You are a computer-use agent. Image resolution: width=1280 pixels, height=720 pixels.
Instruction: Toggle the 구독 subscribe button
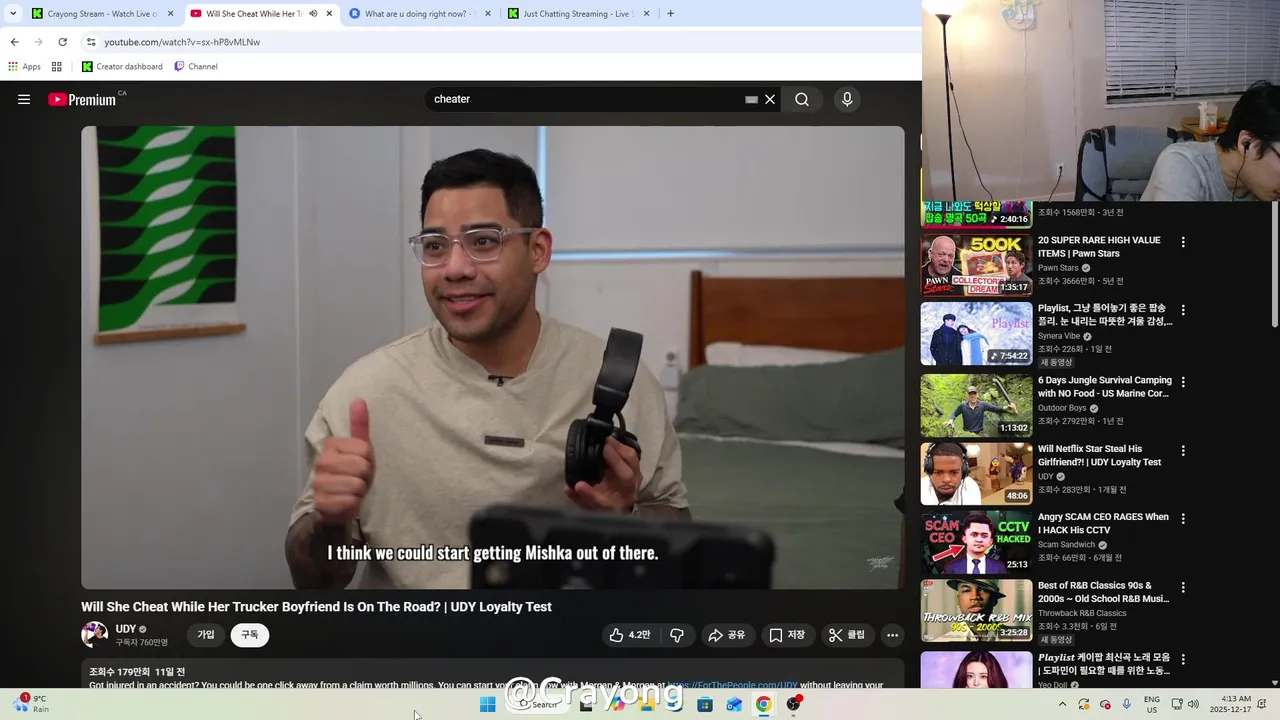tap(249, 635)
